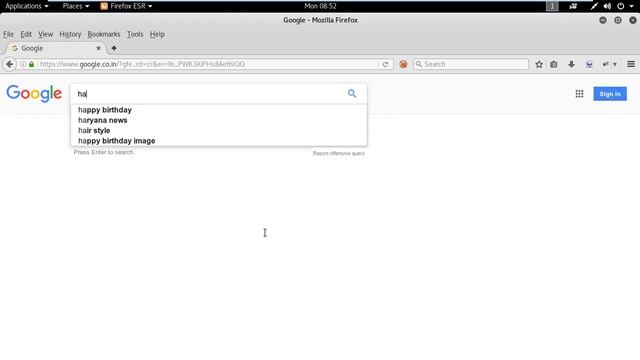The height and width of the screenshot is (360, 640).
Task: Open the power icon system menu
Action: point(620,6)
